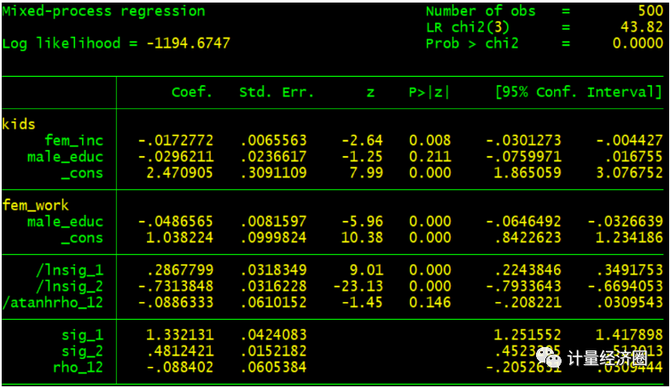670x388 pixels.
Task: Select the sig_1 value 1.332131
Action: (x=179, y=335)
